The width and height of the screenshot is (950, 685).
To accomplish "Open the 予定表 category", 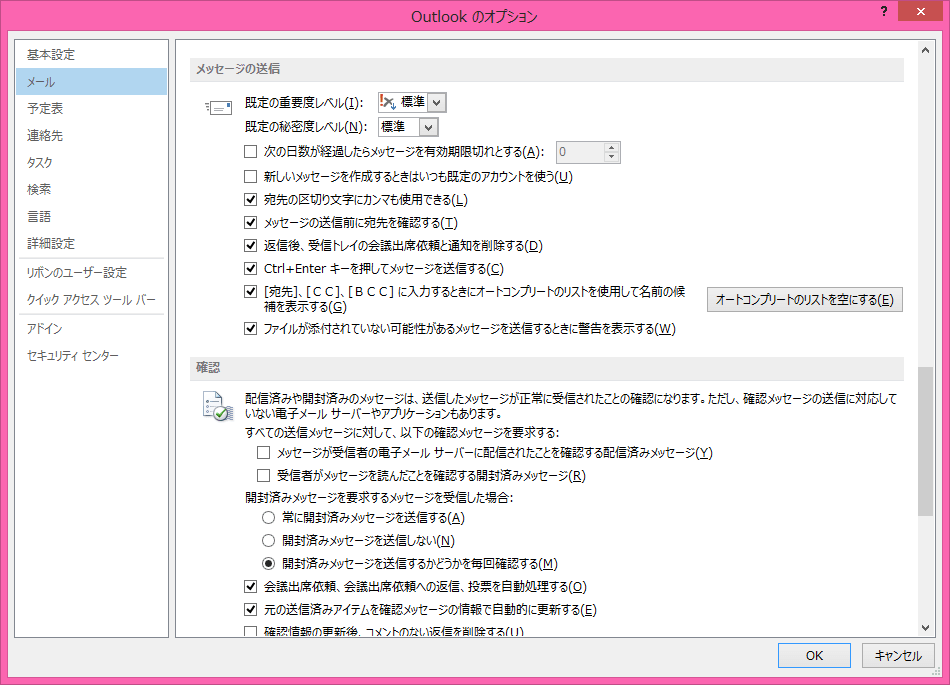I will coord(91,108).
